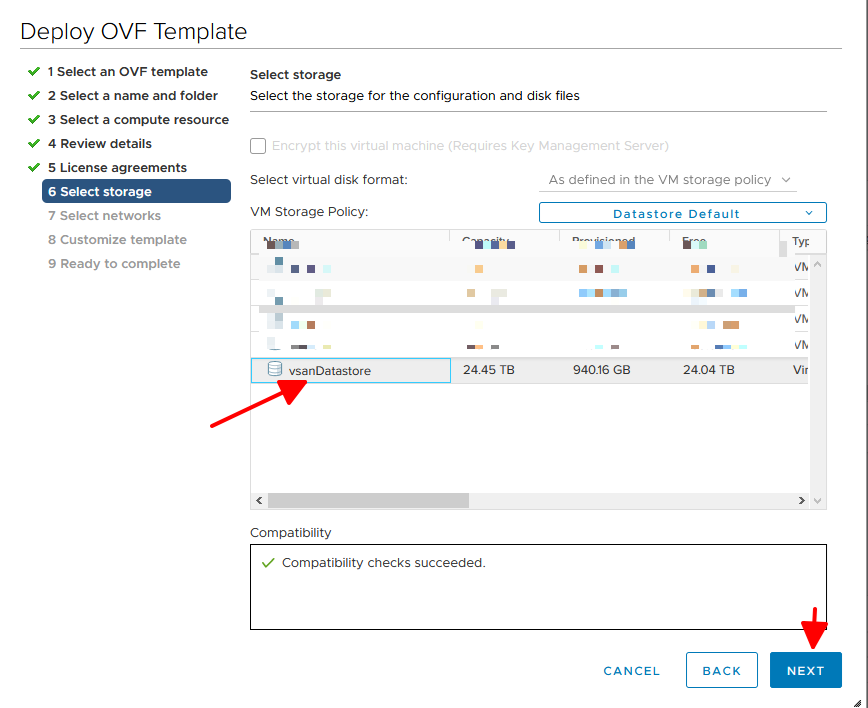
Task: Click the vertical scrollbar up arrow
Action: coord(818,264)
